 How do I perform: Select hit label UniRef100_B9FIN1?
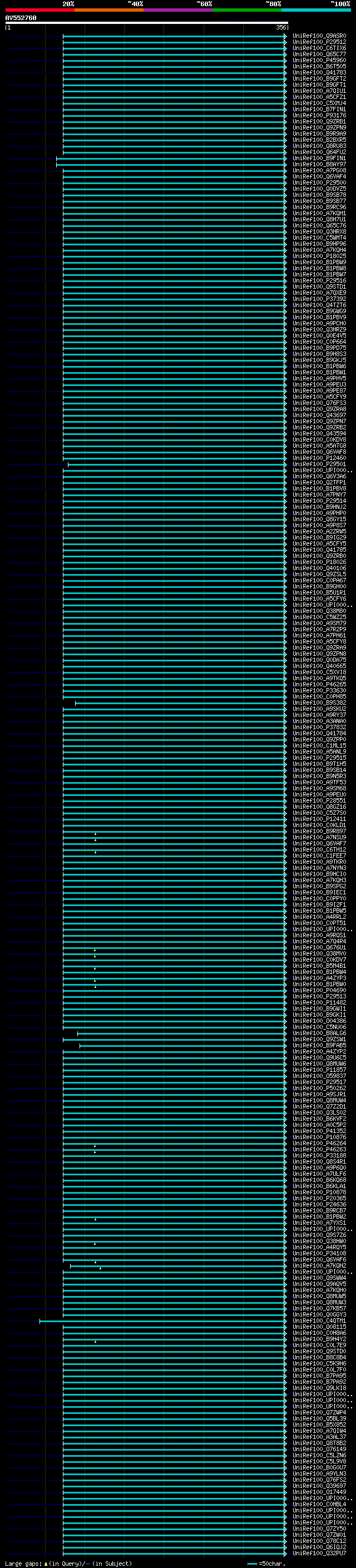(x=319, y=159)
